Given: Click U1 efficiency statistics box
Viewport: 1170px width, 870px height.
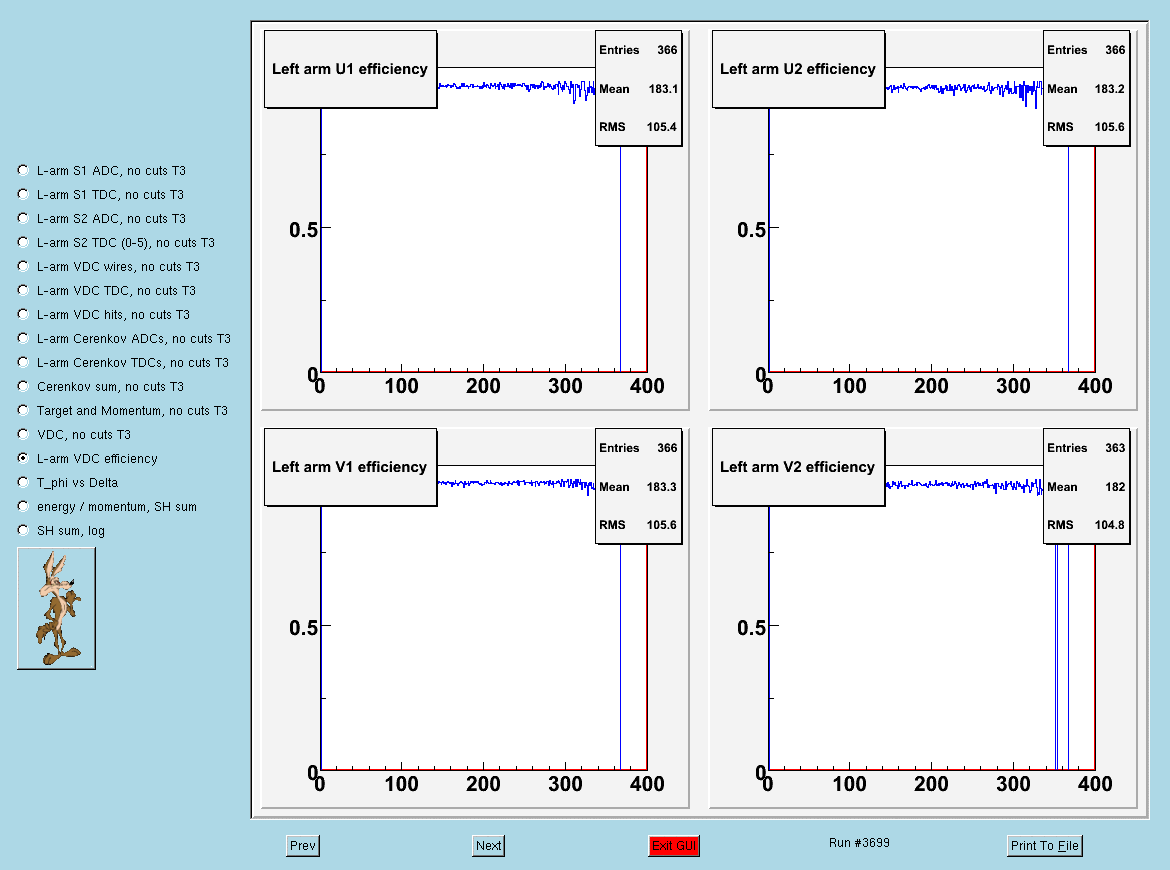Looking at the screenshot, I should (639, 88).
